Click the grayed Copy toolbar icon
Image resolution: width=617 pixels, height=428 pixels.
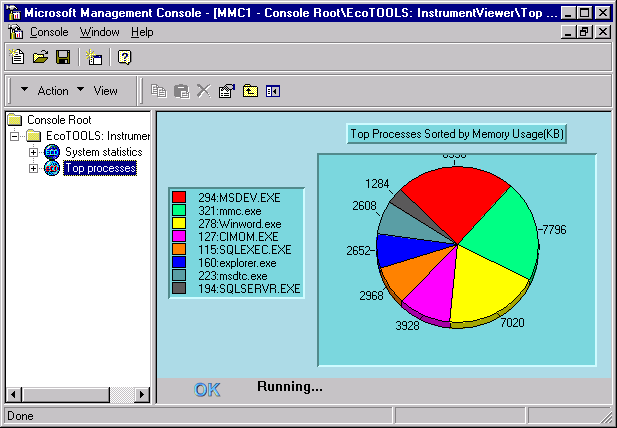(159, 91)
